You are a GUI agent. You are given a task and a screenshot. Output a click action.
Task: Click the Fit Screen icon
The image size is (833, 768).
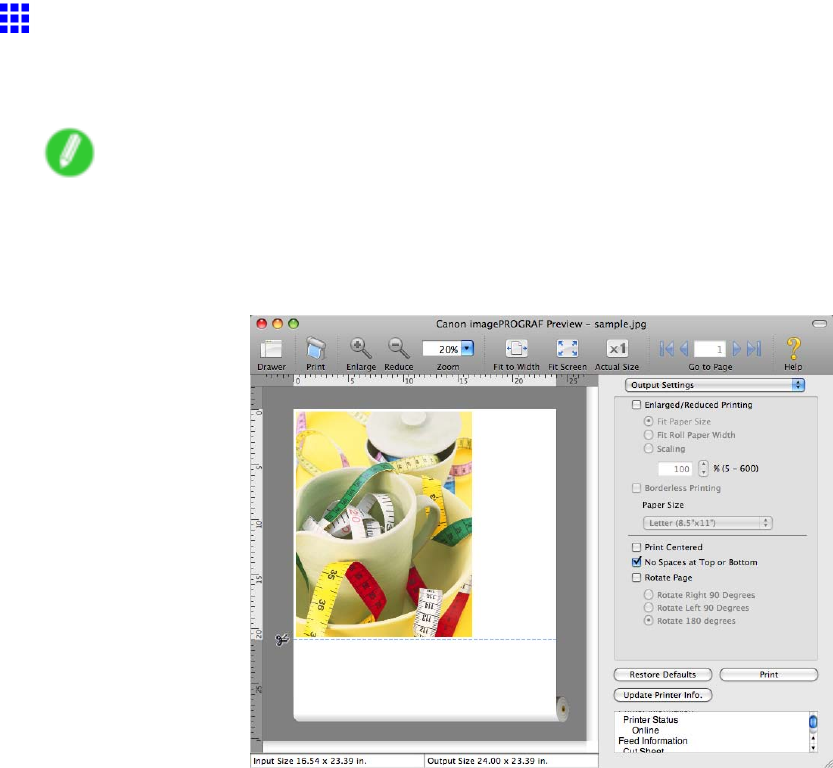tap(567, 349)
